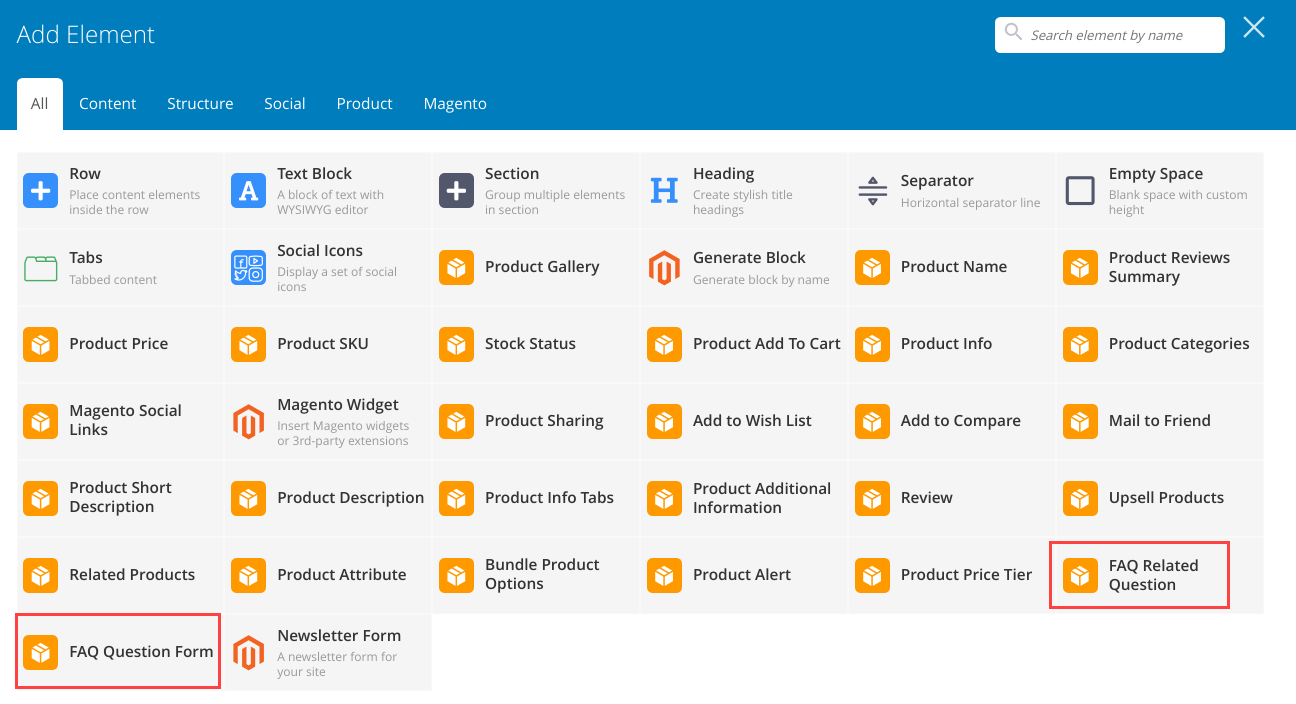The image size is (1296, 704).
Task: Switch to the Magento tab
Action: tap(455, 103)
